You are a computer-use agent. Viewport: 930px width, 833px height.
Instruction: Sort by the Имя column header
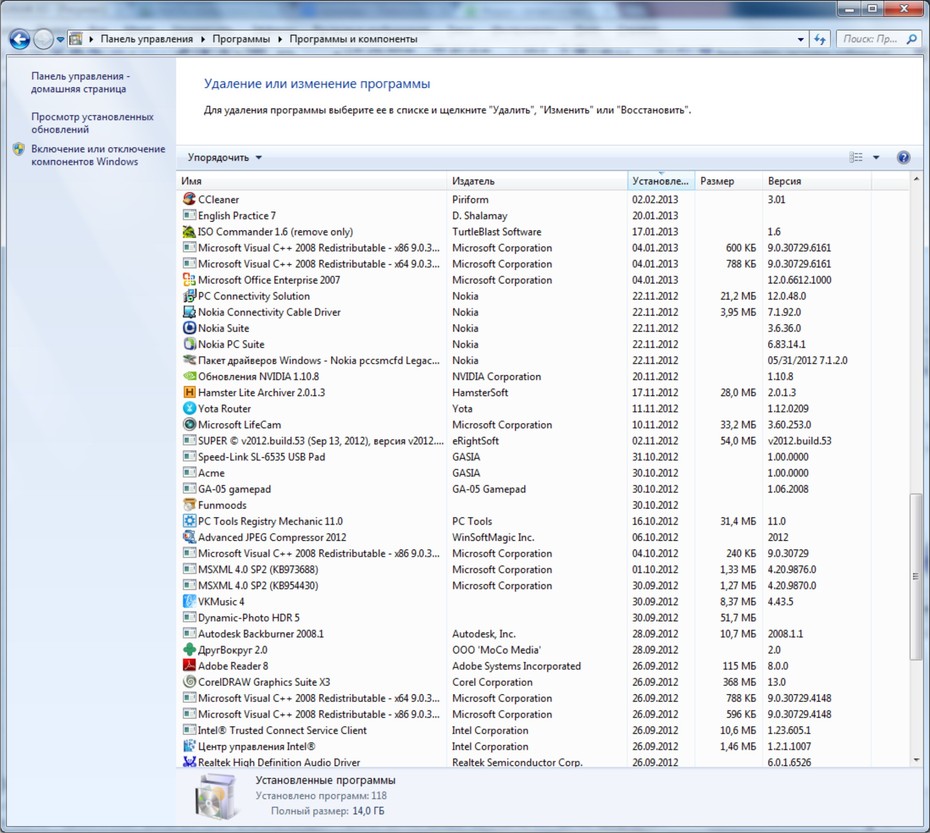[x=311, y=181]
